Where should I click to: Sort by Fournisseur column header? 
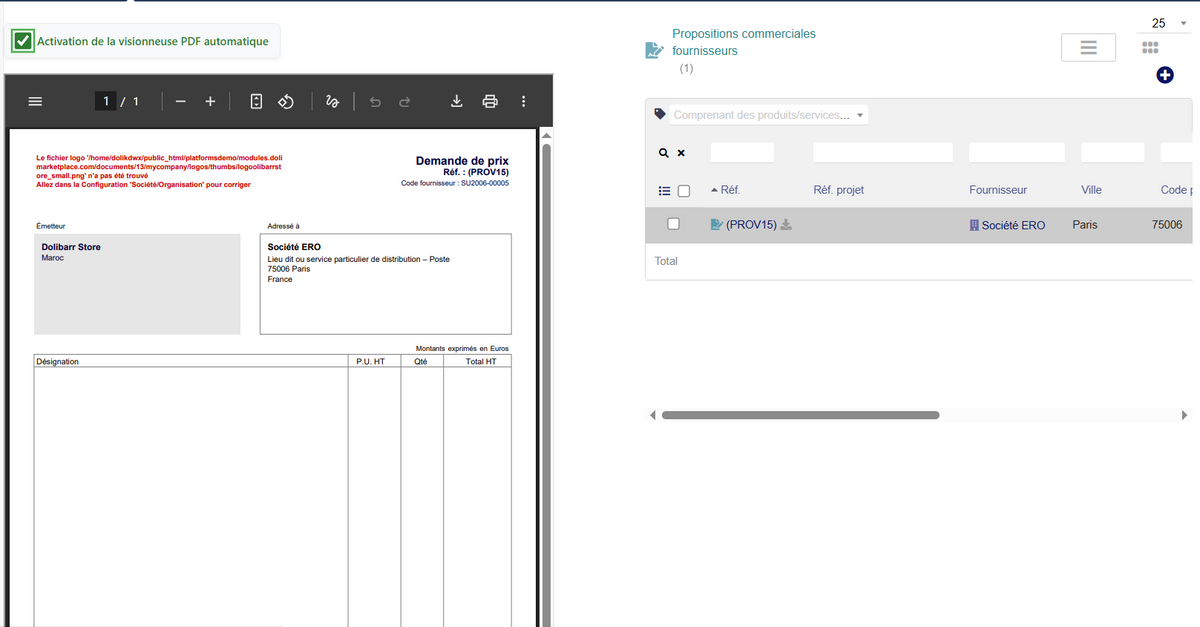click(x=998, y=189)
